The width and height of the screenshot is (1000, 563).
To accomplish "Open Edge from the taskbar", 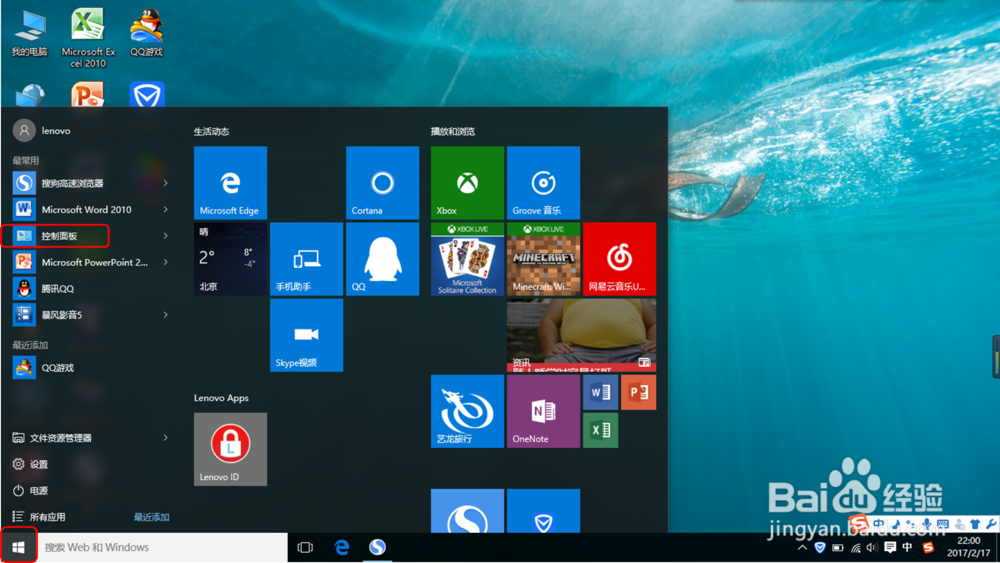I will click(x=342, y=547).
